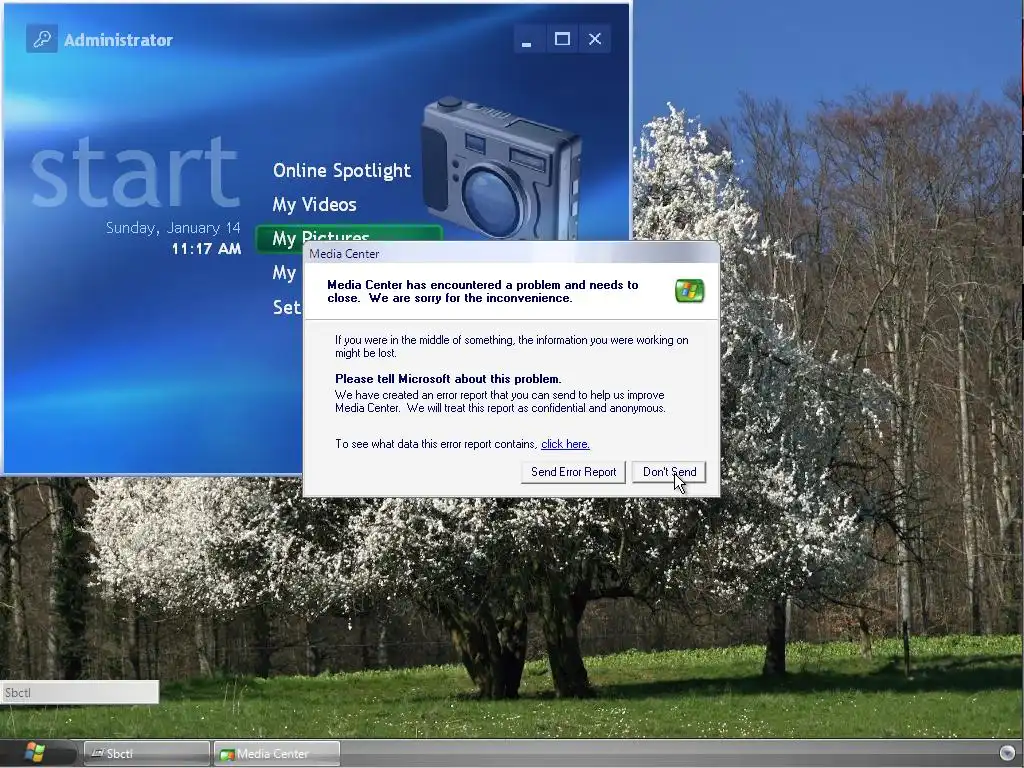Switch to Sbctl taskbar button
The width and height of the screenshot is (1024, 768).
pyautogui.click(x=147, y=754)
